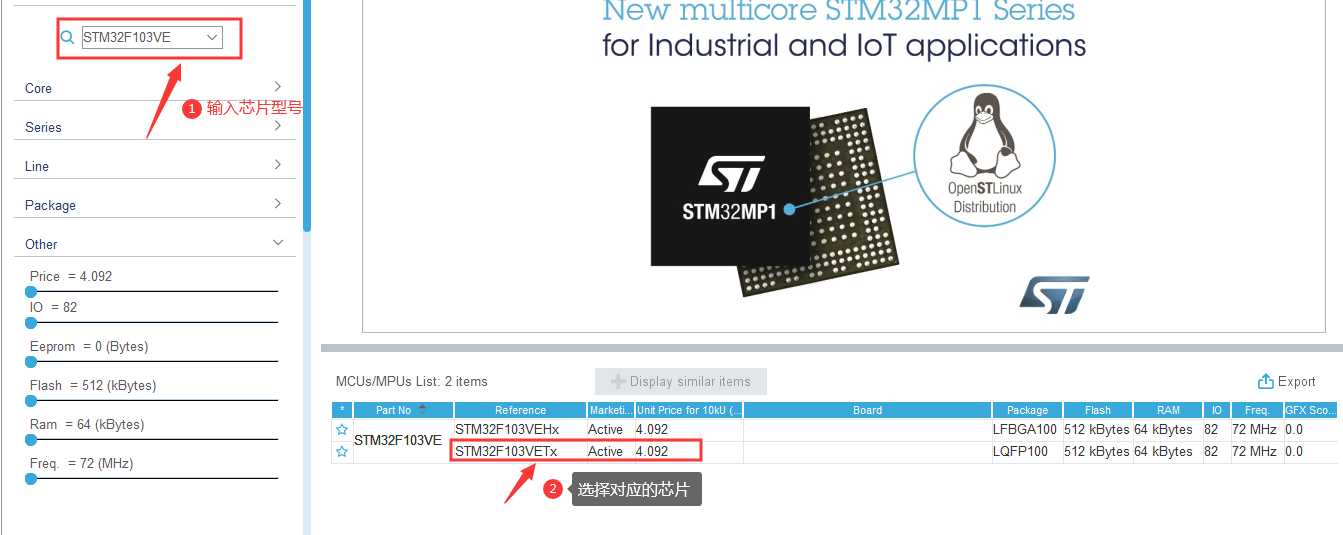The height and width of the screenshot is (535, 1343).
Task: Click the STM32F103VE part number cell
Action: (x=398, y=440)
